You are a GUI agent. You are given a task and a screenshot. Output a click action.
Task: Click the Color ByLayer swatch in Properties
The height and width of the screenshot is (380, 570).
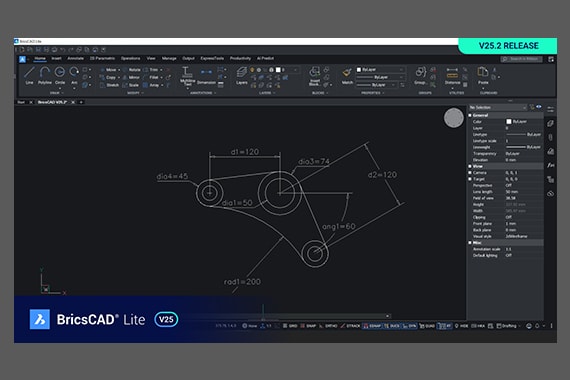click(x=509, y=122)
